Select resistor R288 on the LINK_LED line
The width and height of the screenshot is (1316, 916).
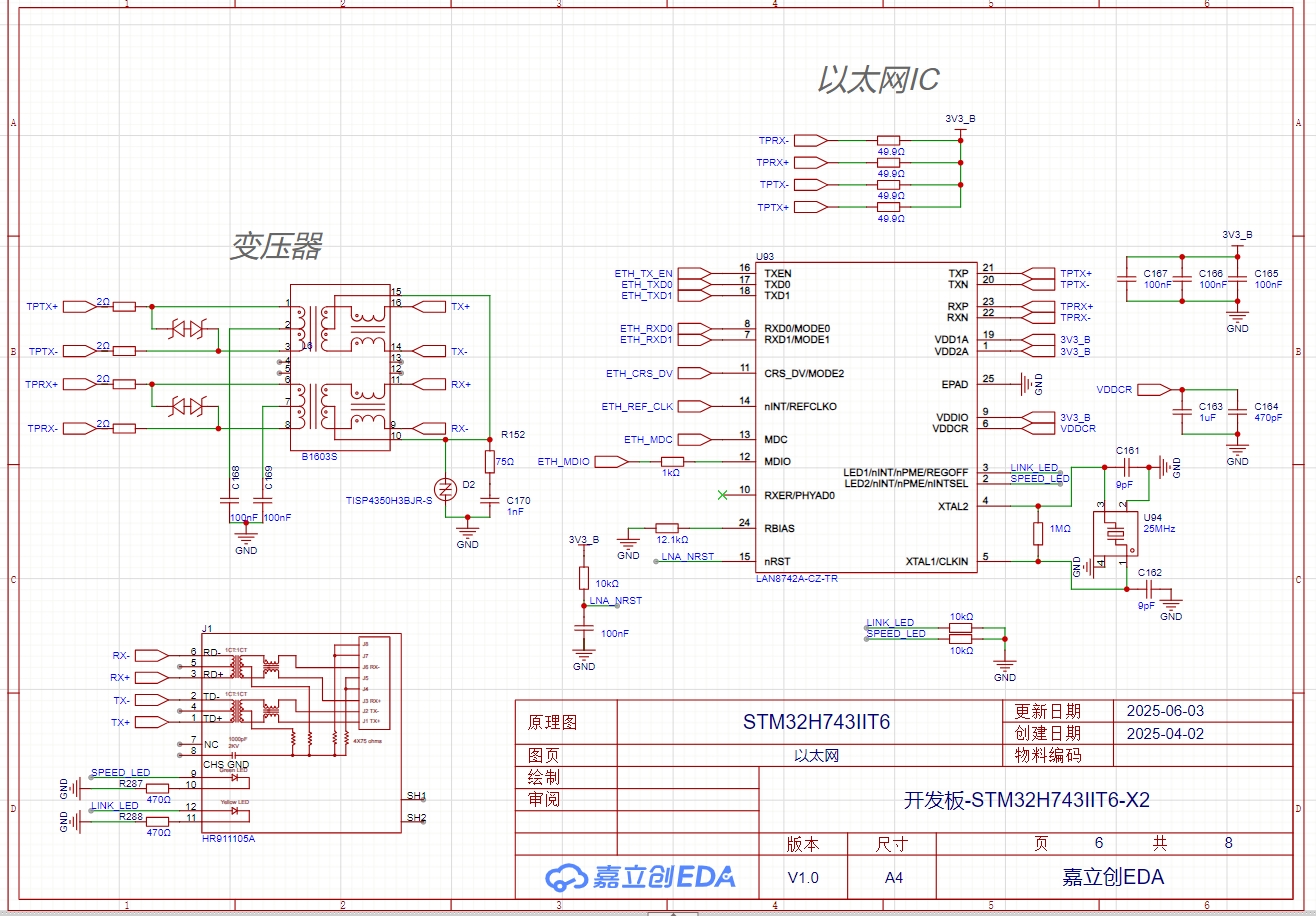coord(158,821)
